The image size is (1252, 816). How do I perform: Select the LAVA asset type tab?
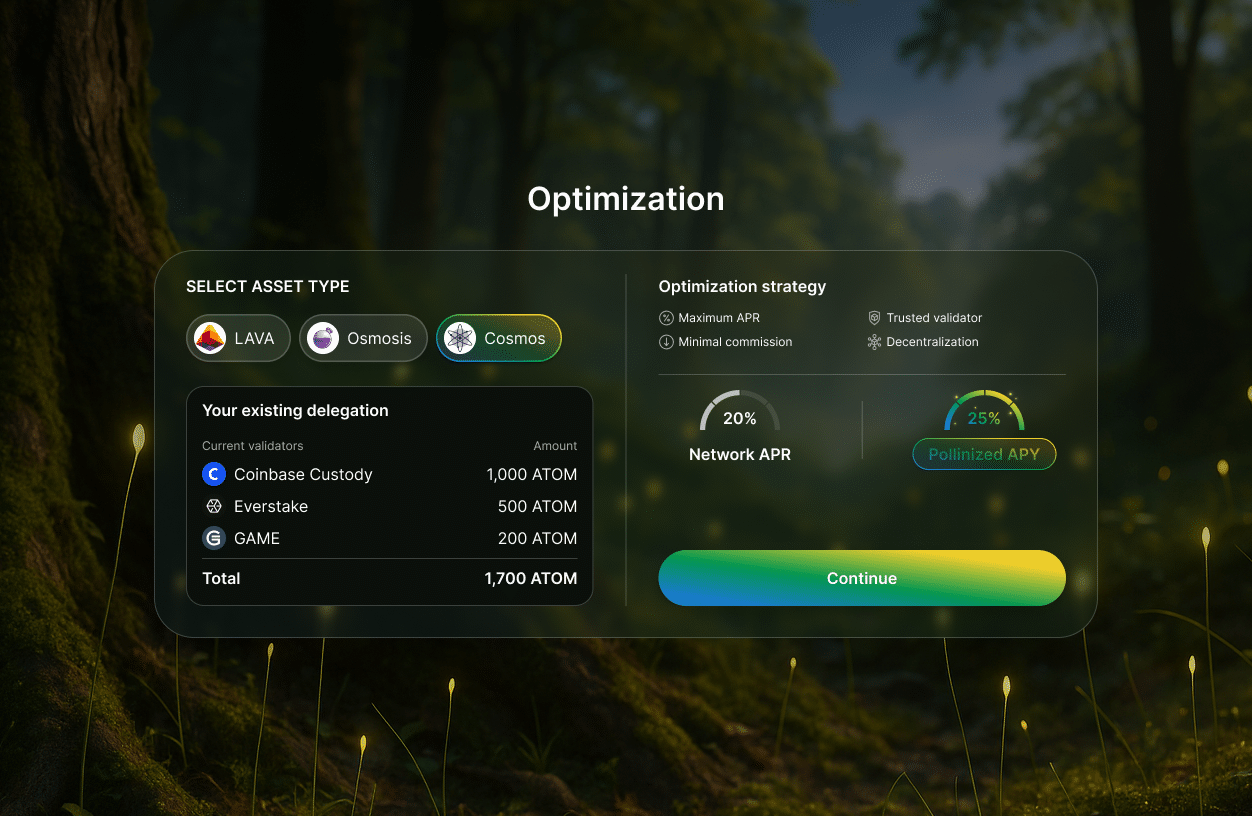pos(238,338)
